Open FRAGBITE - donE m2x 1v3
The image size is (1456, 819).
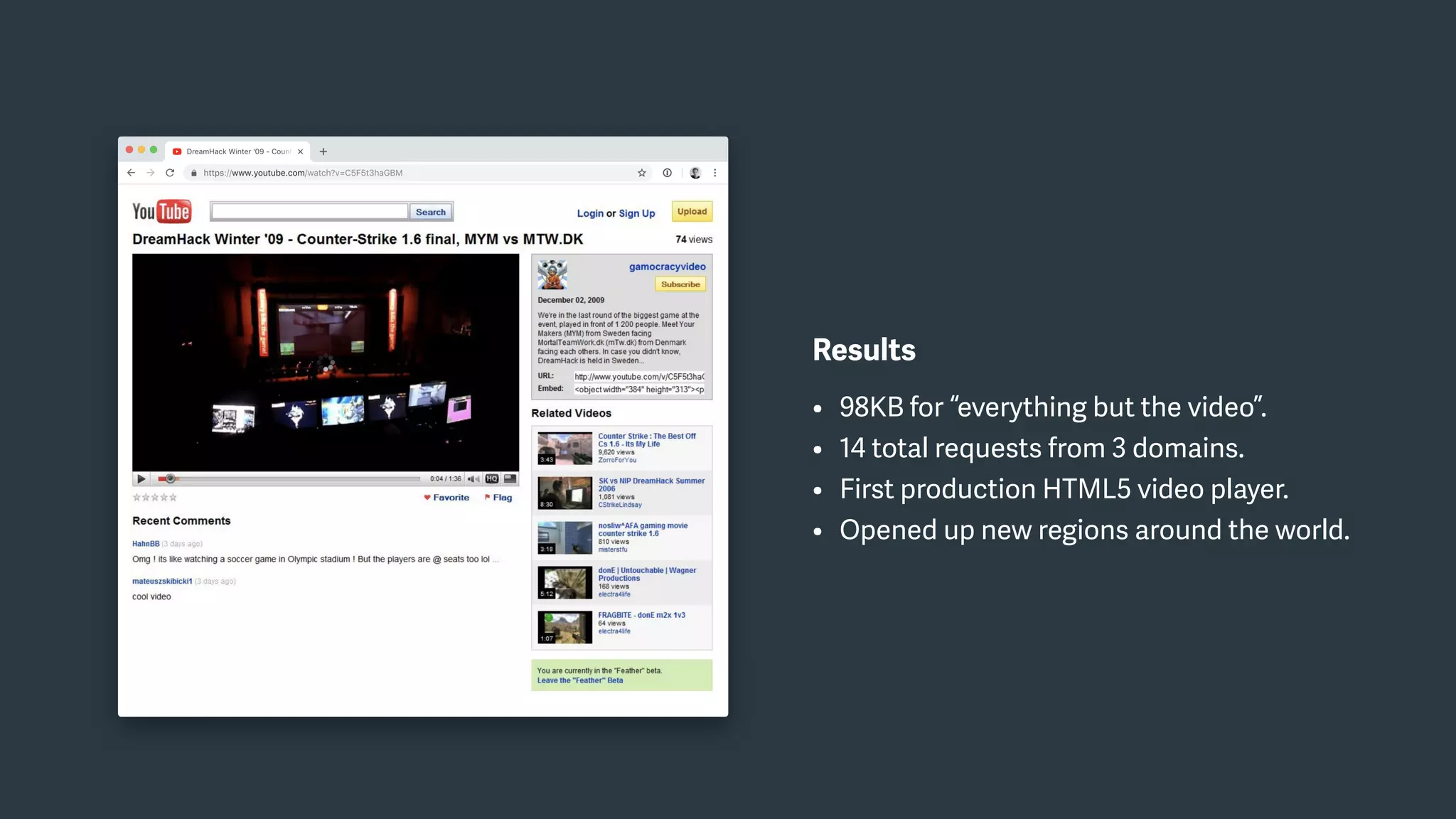[641, 615]
